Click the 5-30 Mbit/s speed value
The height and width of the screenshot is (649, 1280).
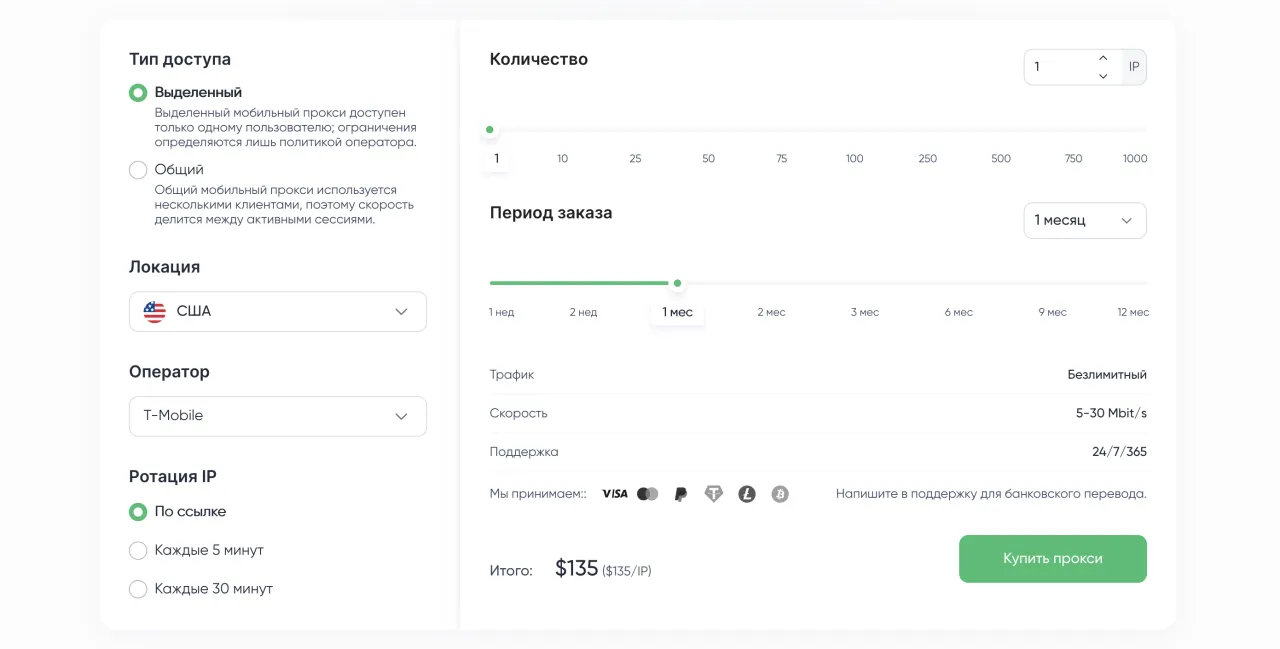[x=1111, y=413]
